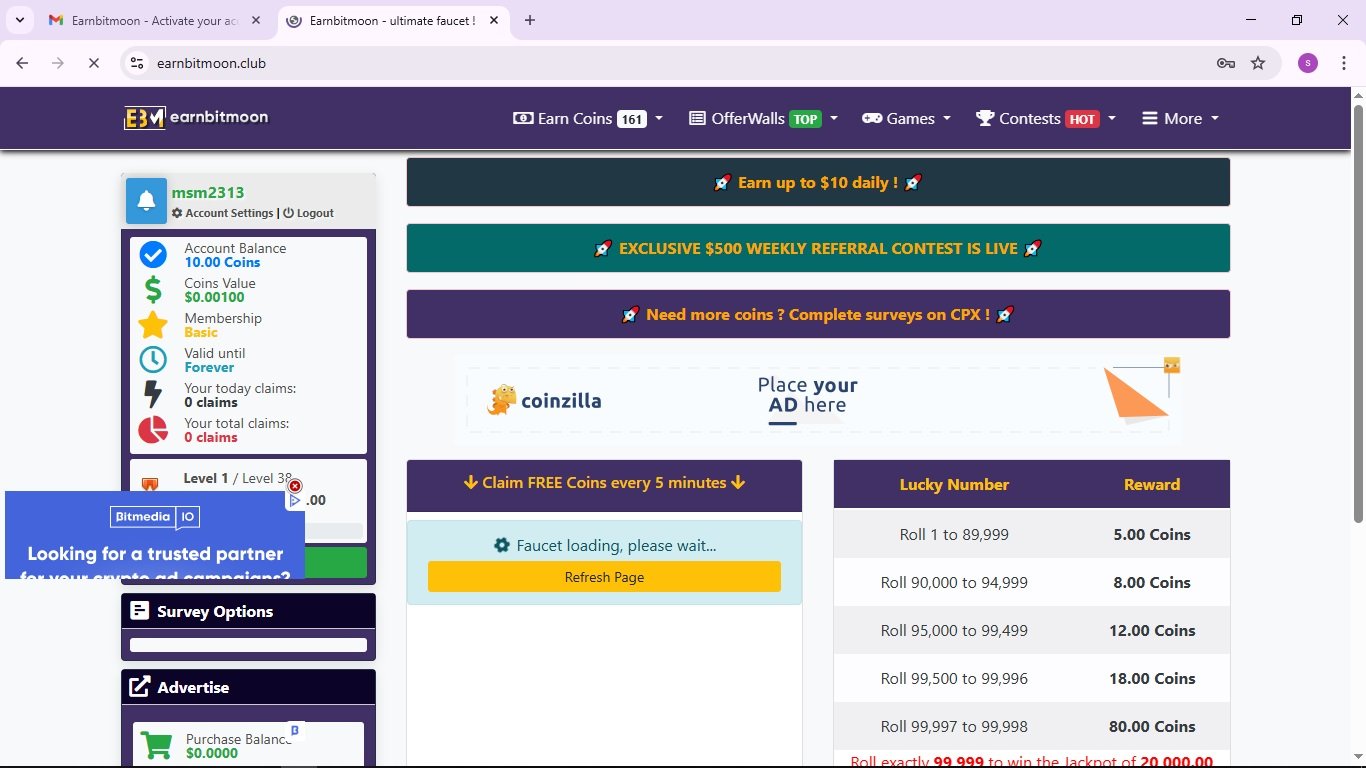Click the yellow Membership star icon

tap(153, 325)
